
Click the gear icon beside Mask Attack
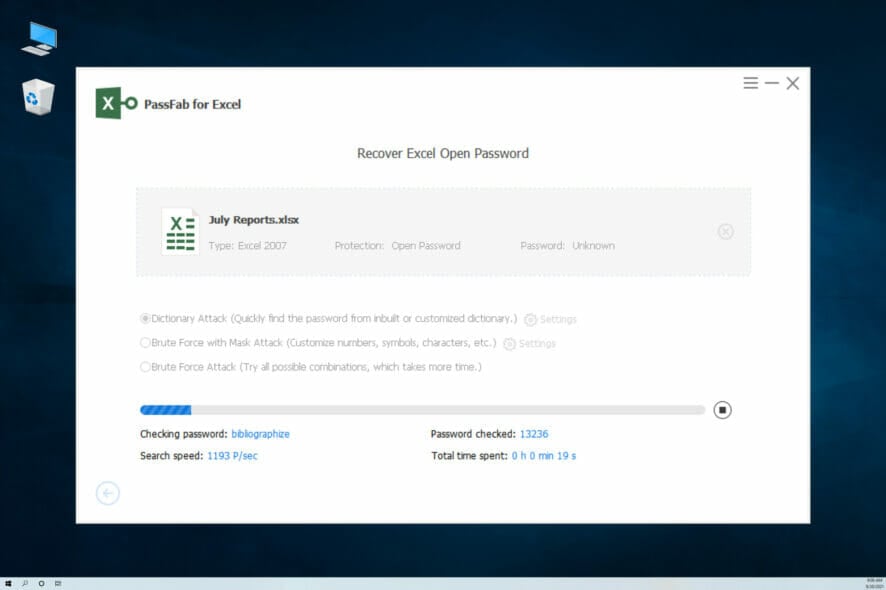click(509, 344)
